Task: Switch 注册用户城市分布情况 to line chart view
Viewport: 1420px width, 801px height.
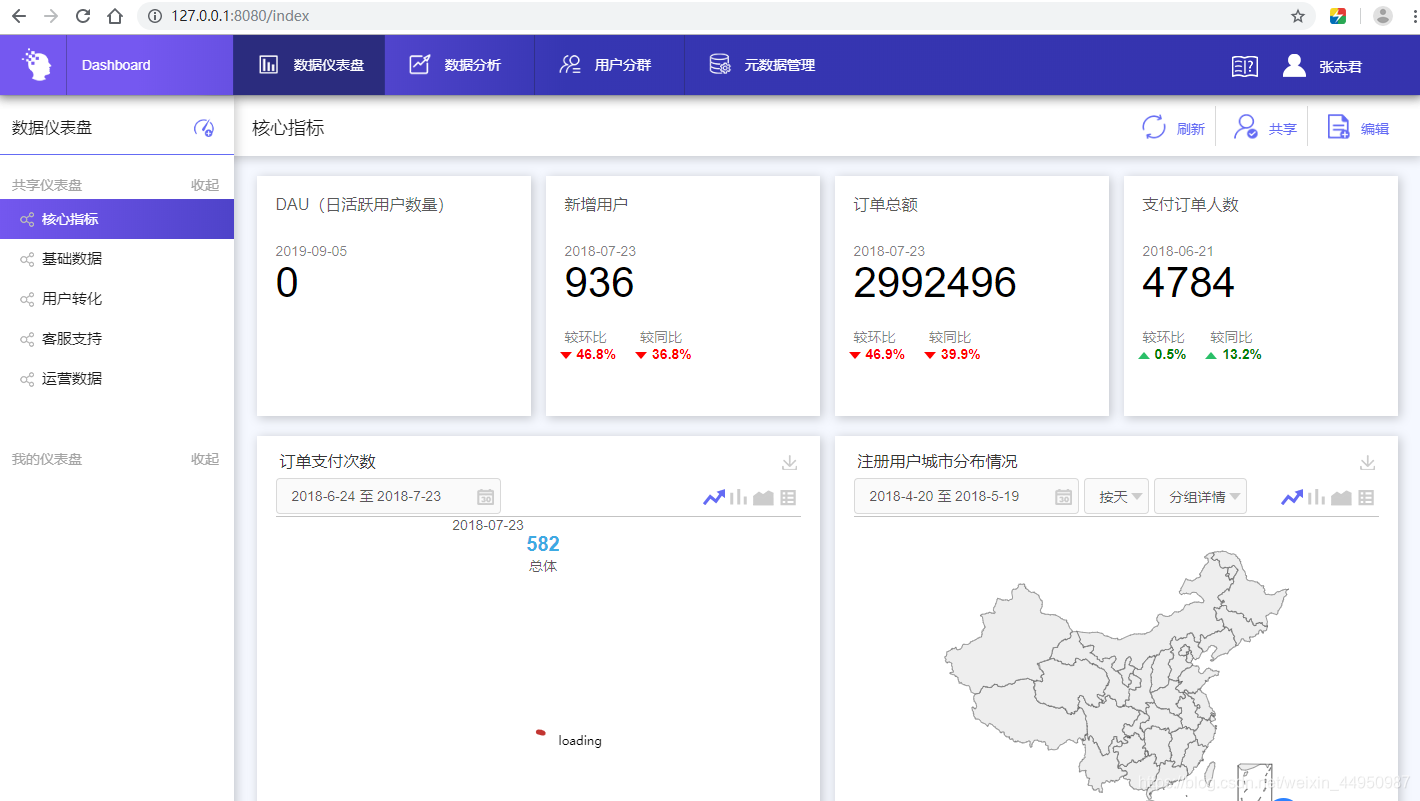Action: coord(1292,497)
